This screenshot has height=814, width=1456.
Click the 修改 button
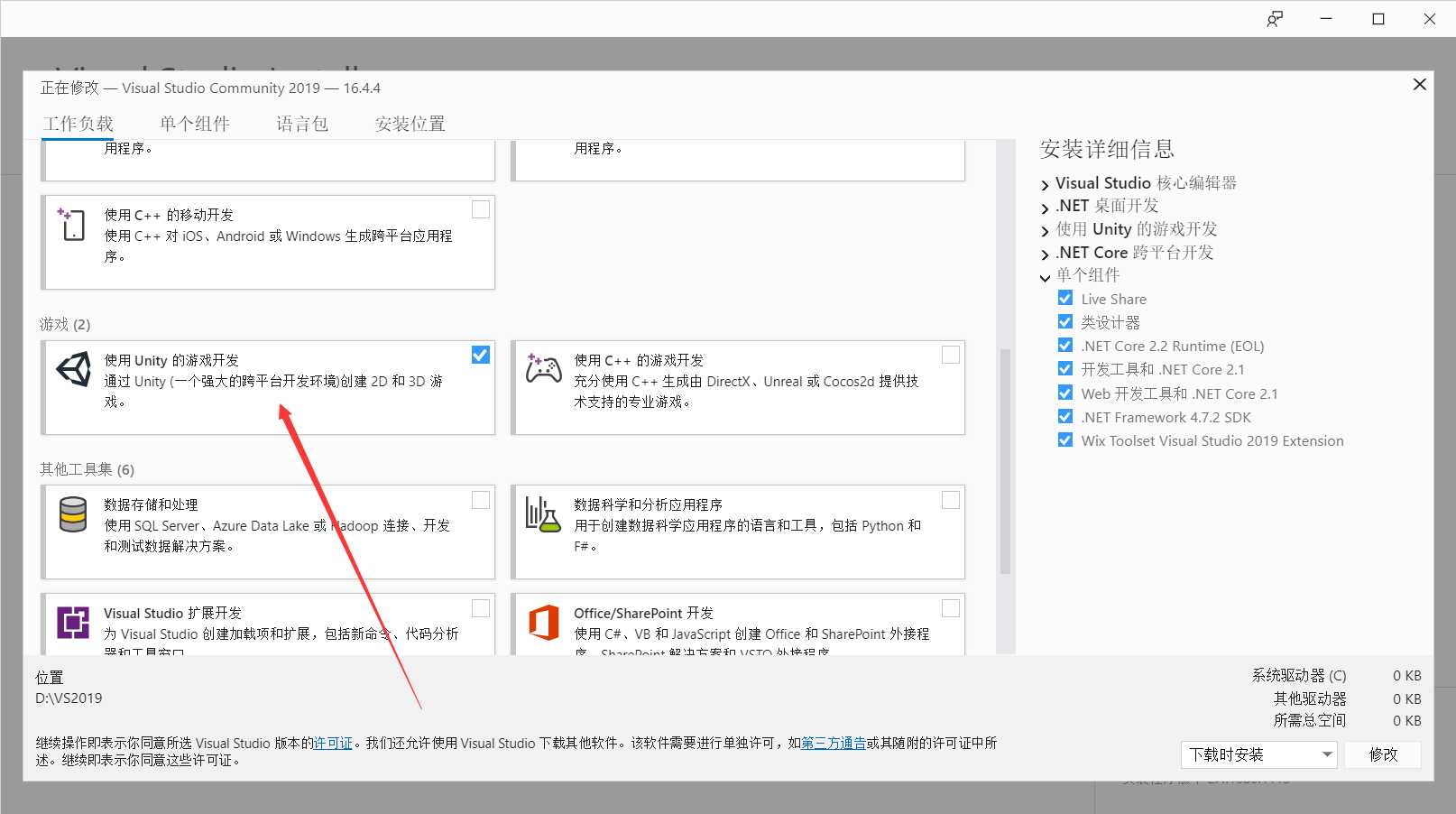(x=1383, y=754)
